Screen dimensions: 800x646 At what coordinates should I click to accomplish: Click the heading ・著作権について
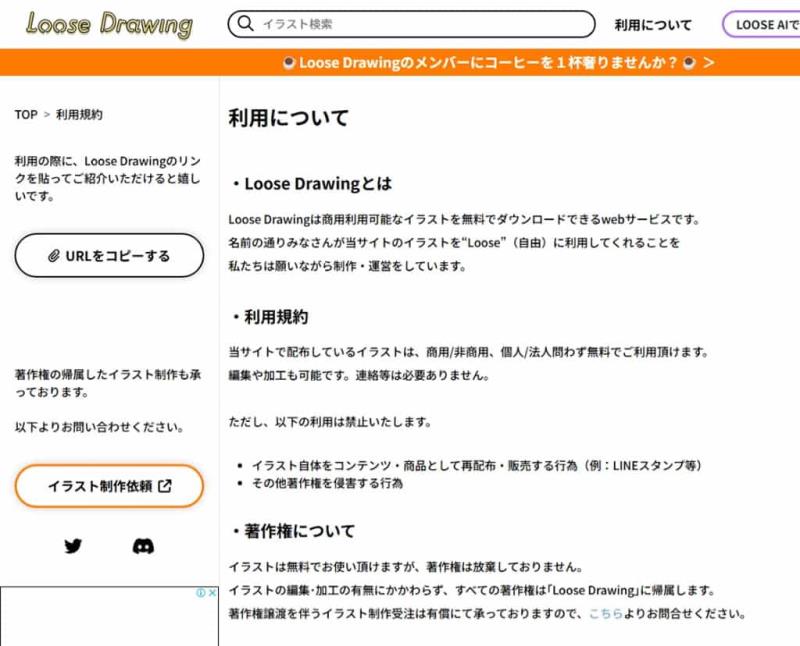[x=292, y=531]
